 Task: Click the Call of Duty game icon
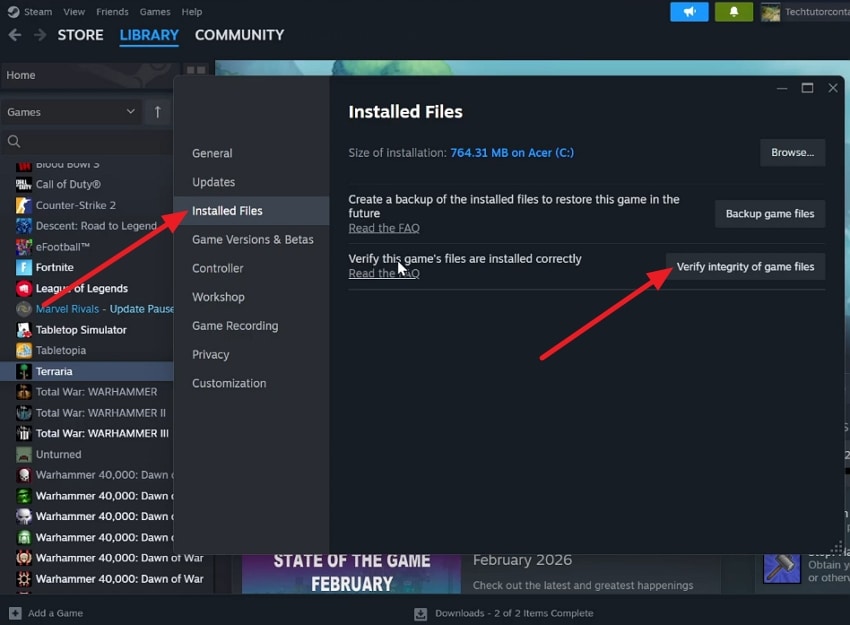coord(23,184)
